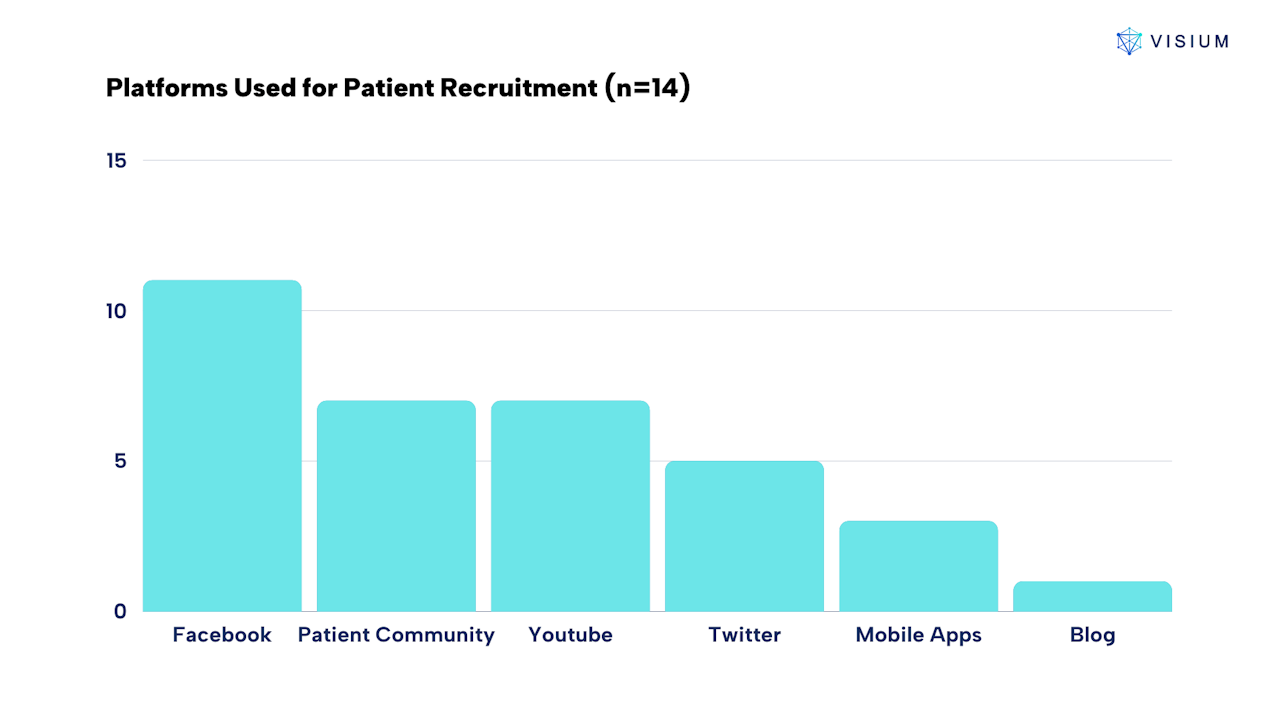
Task: Click the Patient Community axis label
Action: tap(396, 635)
